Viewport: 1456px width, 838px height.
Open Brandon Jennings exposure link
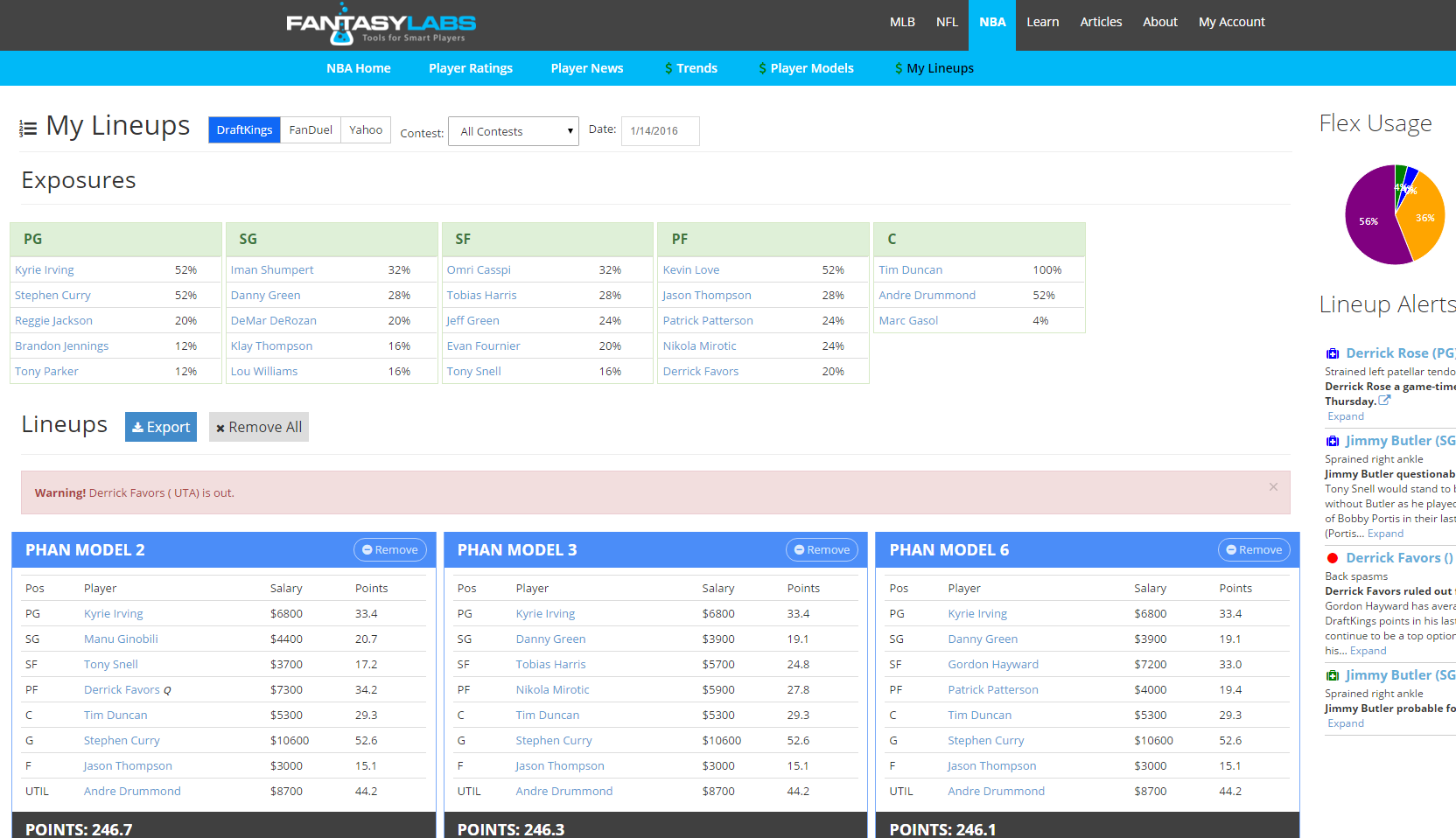(x=61, y=346)
